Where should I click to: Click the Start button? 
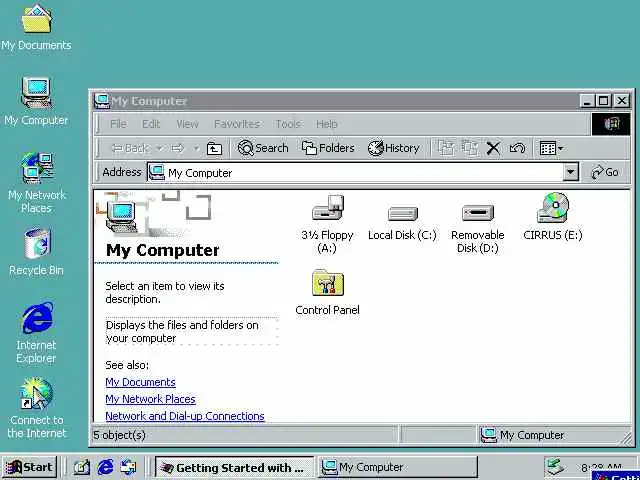tap(29, 467)
